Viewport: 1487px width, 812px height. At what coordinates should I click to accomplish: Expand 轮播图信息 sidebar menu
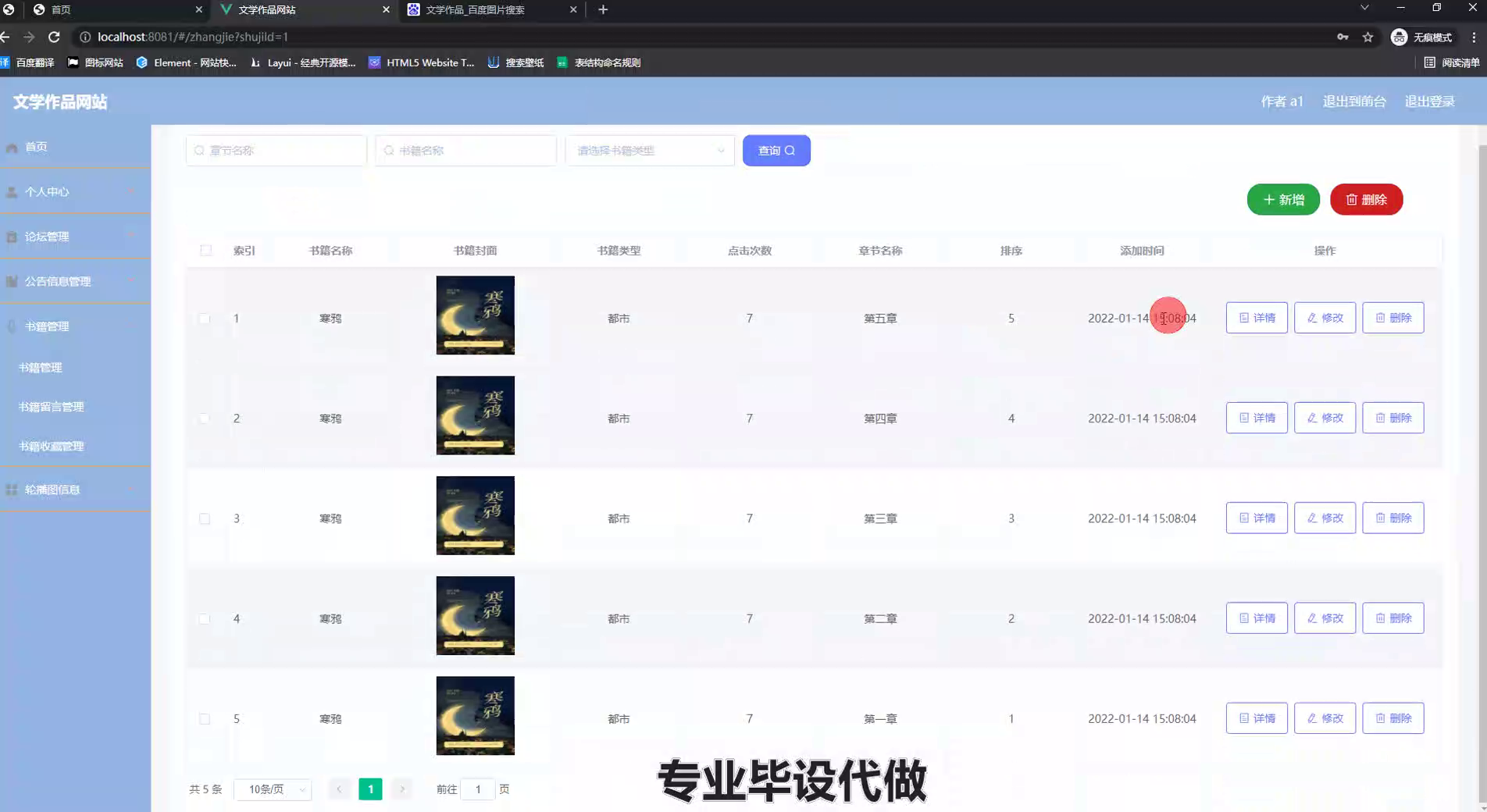pyautogui.click(x=75, y=490)
